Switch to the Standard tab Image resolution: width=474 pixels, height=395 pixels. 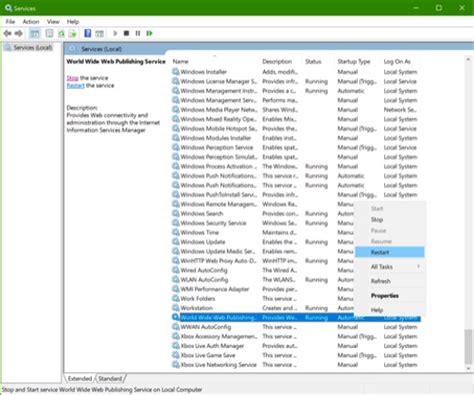[110, 378]
